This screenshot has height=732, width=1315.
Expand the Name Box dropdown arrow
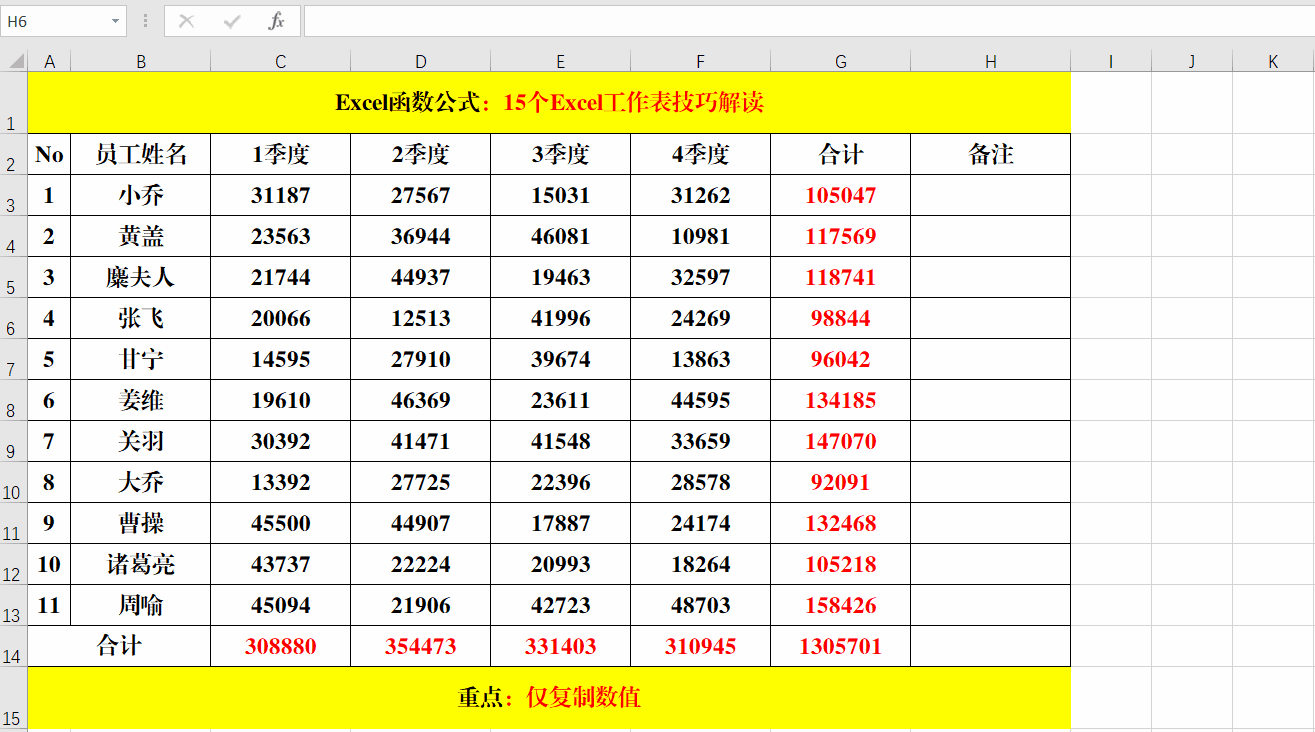click(115, 21)
